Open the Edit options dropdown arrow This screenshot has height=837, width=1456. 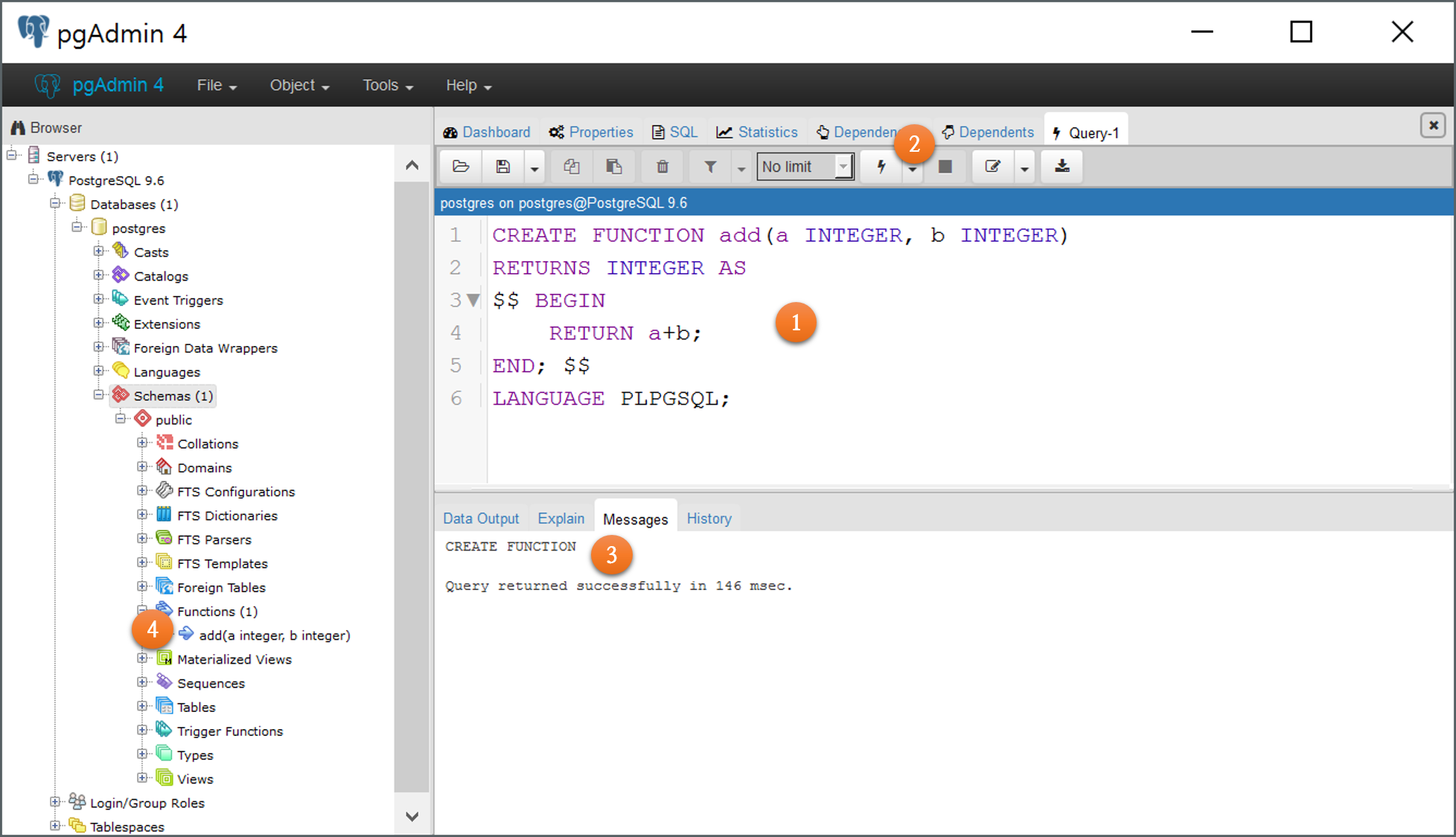pos(1025,168)
